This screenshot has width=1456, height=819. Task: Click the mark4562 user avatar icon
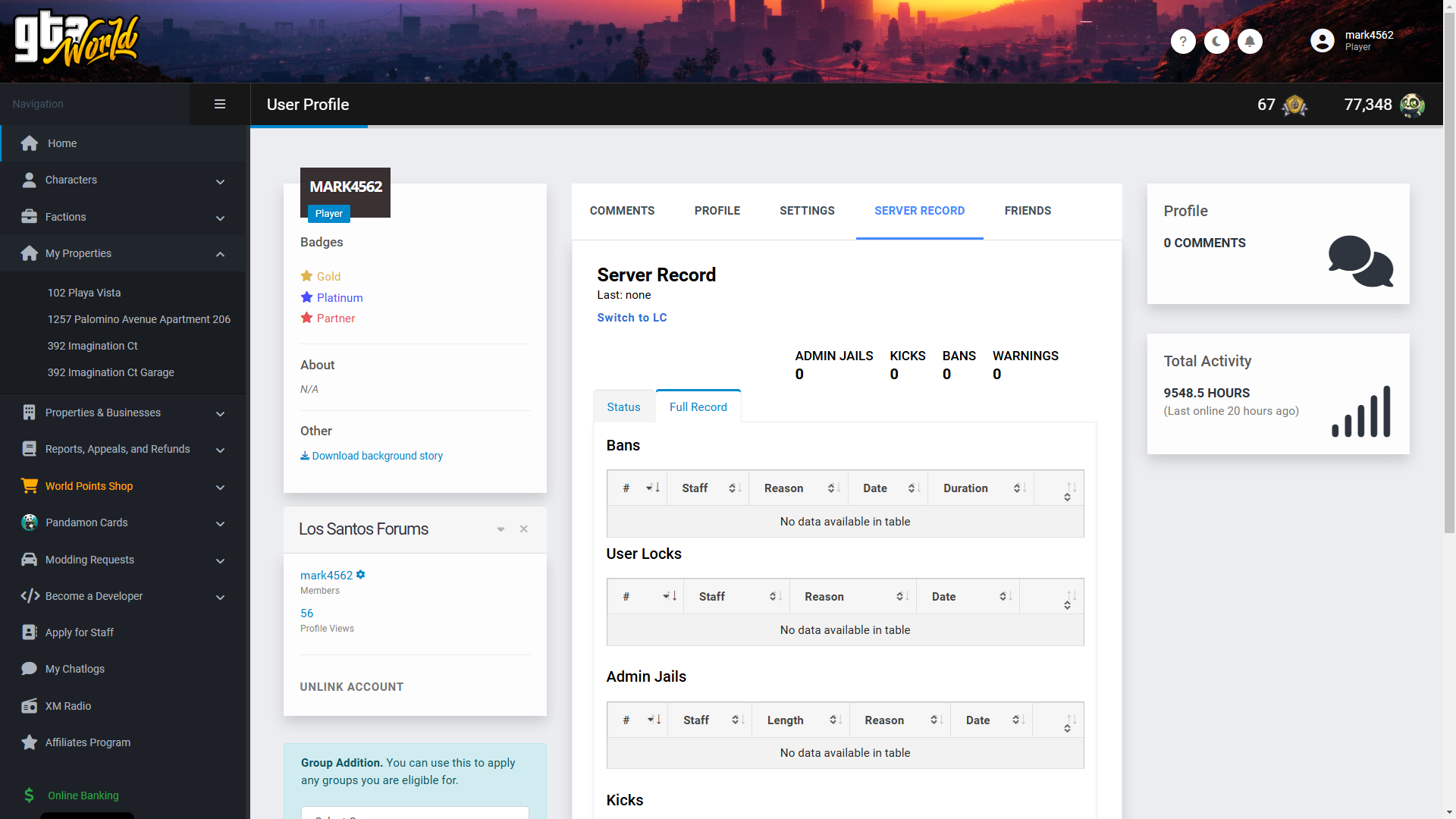click(x=1323, y=41)
